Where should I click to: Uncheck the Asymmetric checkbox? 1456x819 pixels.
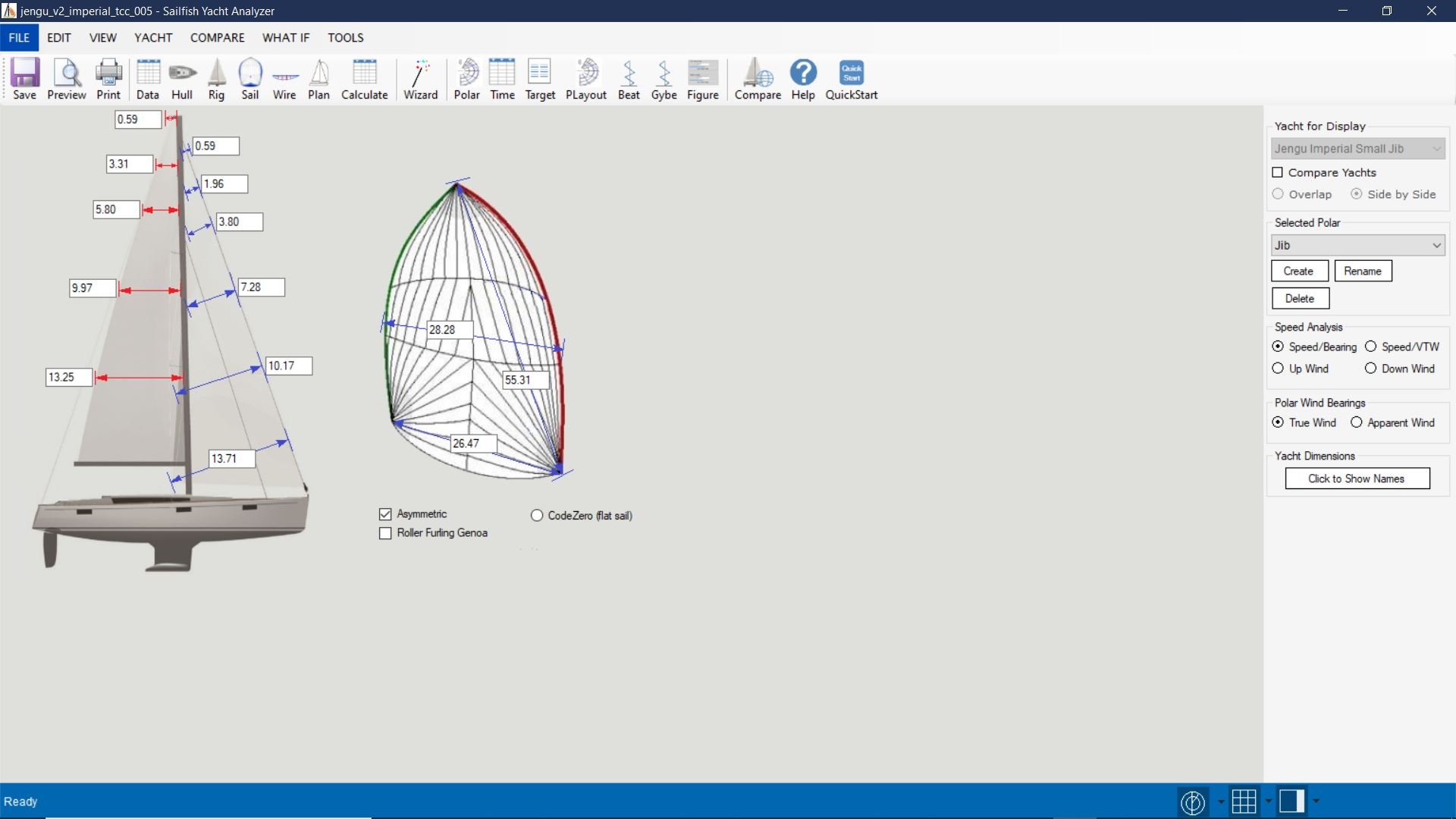pyautogui.click(x=385, y=514)
